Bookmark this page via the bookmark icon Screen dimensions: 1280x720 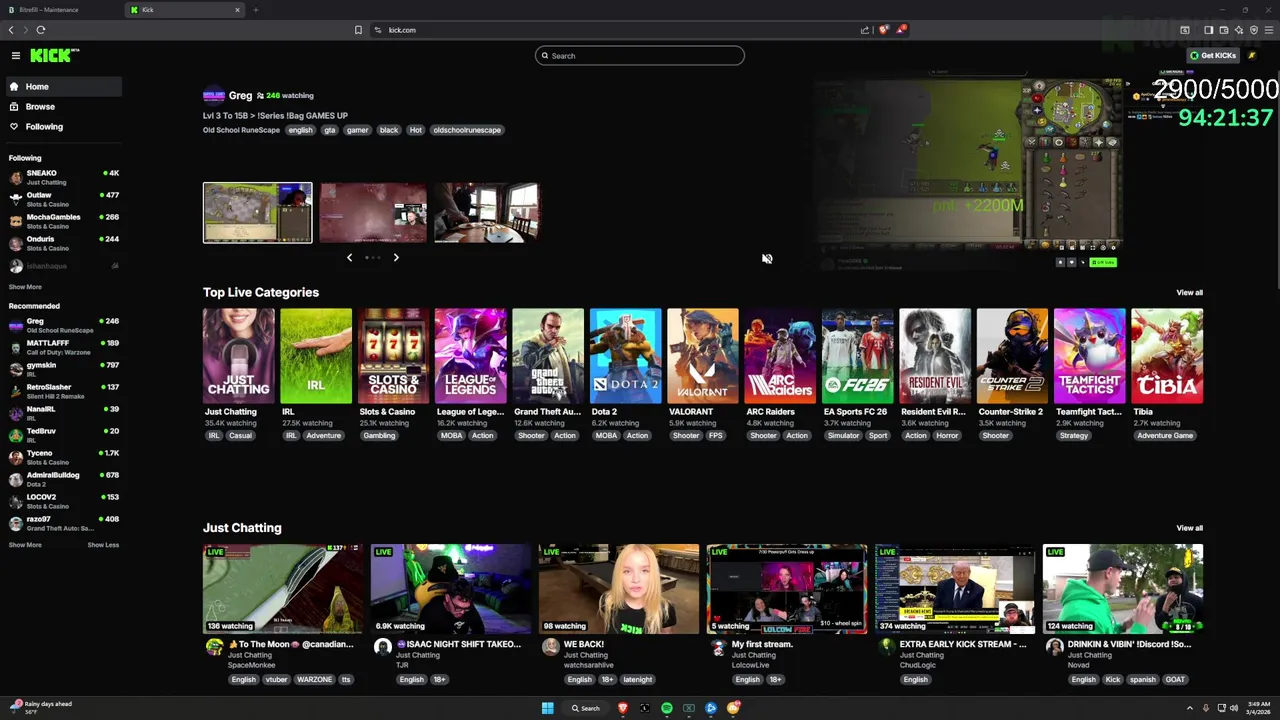(x=358, y=30)
